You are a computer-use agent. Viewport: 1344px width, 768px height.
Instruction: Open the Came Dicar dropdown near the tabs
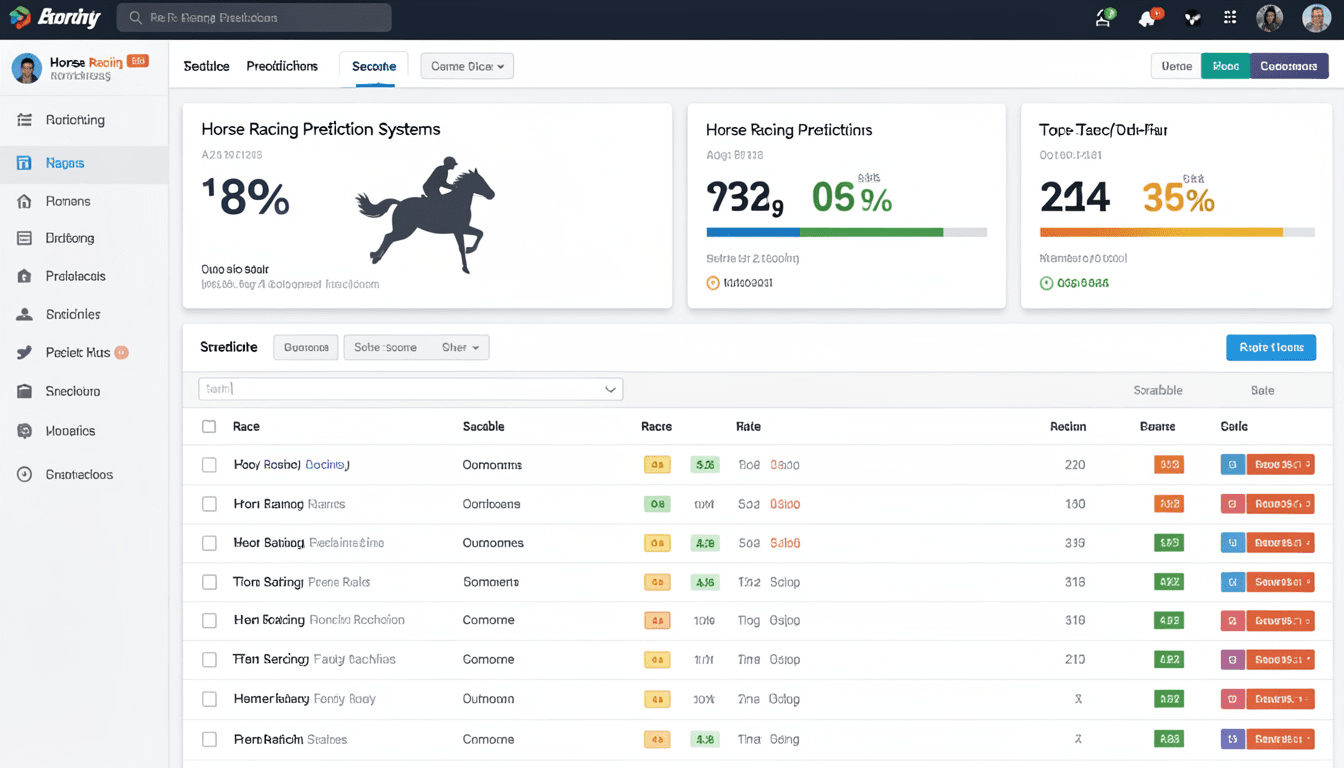[x=466, y=65]
